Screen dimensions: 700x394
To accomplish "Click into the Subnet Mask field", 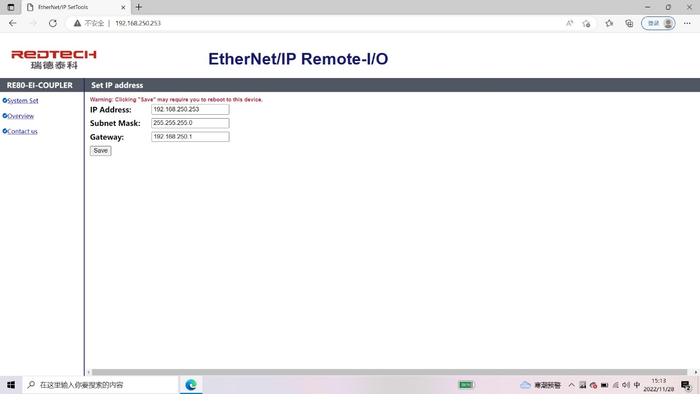I will (190, 123).
